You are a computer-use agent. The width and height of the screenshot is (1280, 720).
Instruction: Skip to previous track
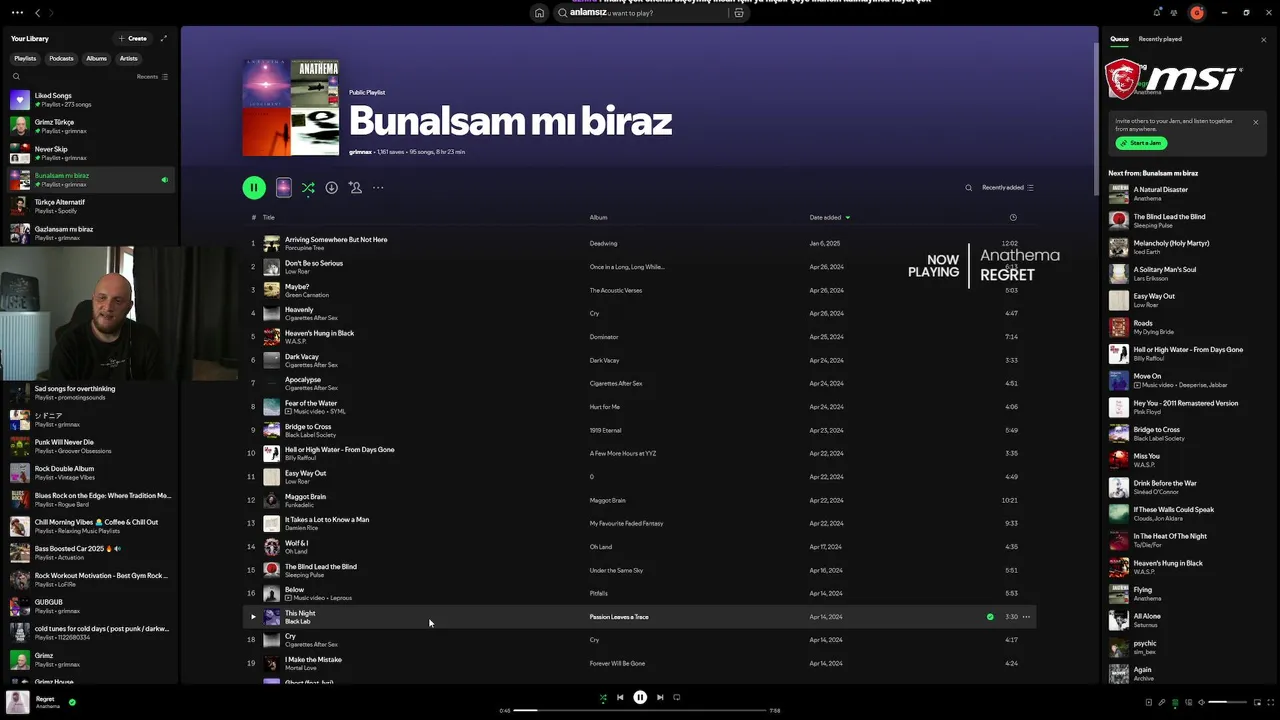[620, 698]
